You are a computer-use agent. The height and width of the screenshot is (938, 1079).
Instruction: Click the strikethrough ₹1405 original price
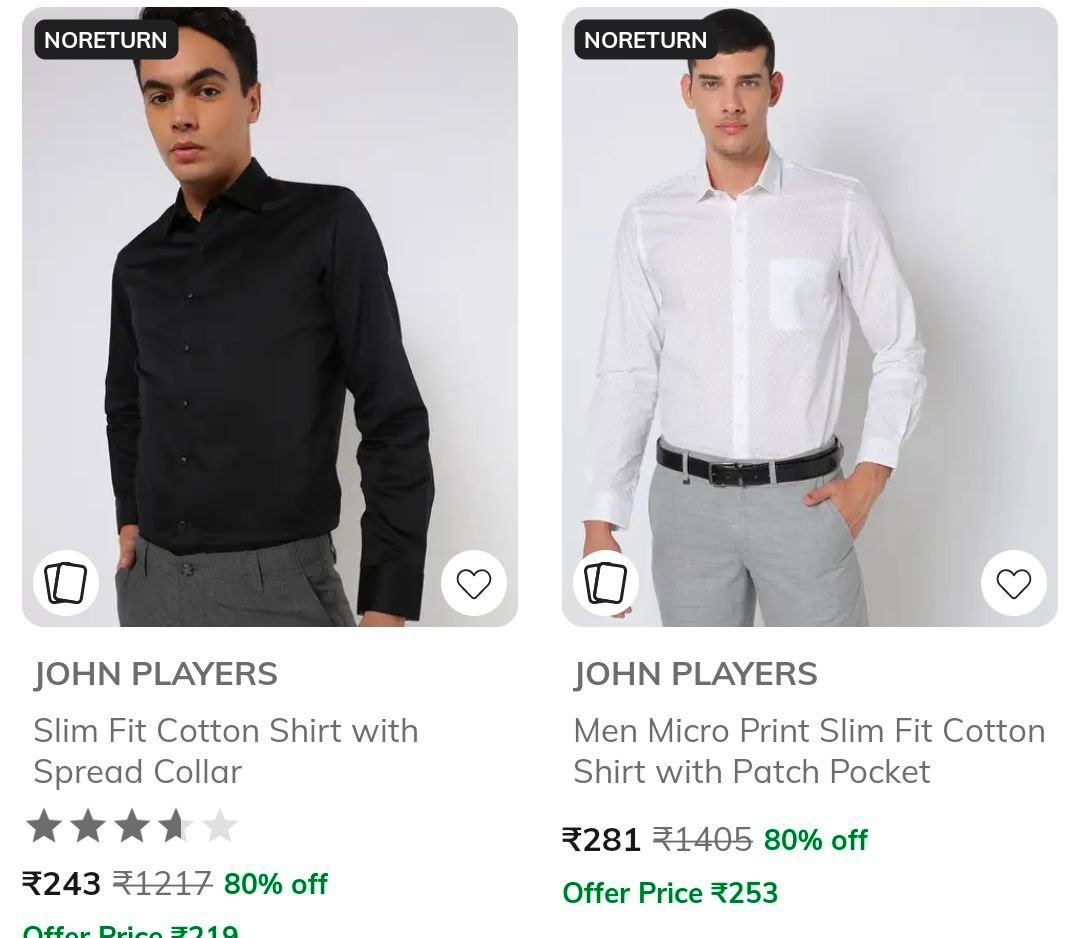tap(702, 840)
